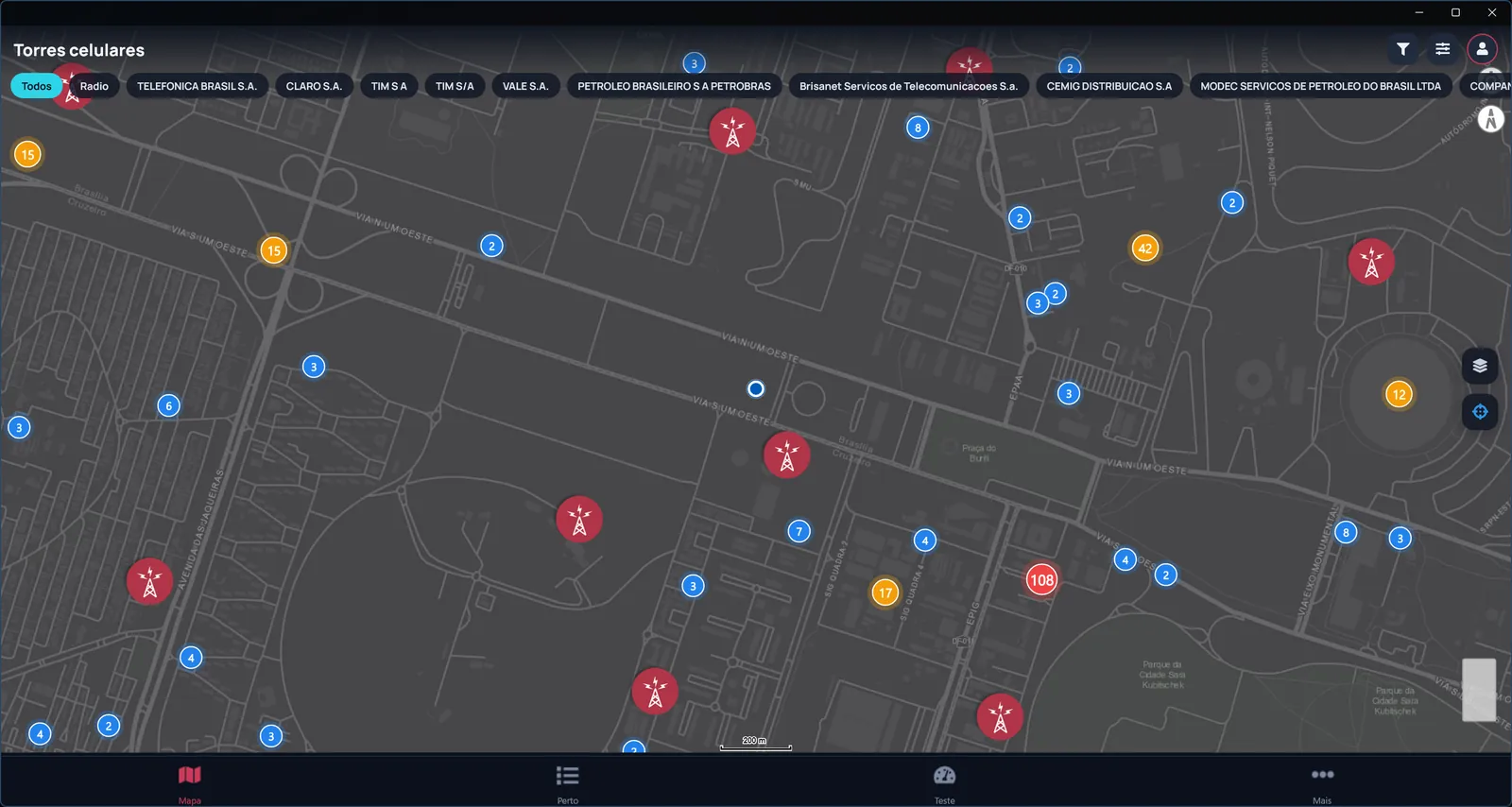The height and width of the screenshot is (807, 1512).
Task: Click the Torres celulares title
Action: click(79, 50)
